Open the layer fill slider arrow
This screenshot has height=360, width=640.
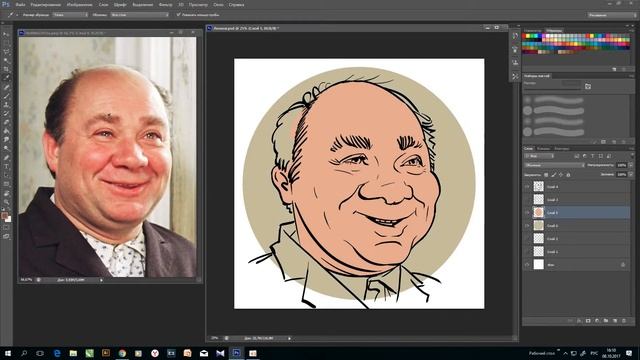[x=631, y=174]
